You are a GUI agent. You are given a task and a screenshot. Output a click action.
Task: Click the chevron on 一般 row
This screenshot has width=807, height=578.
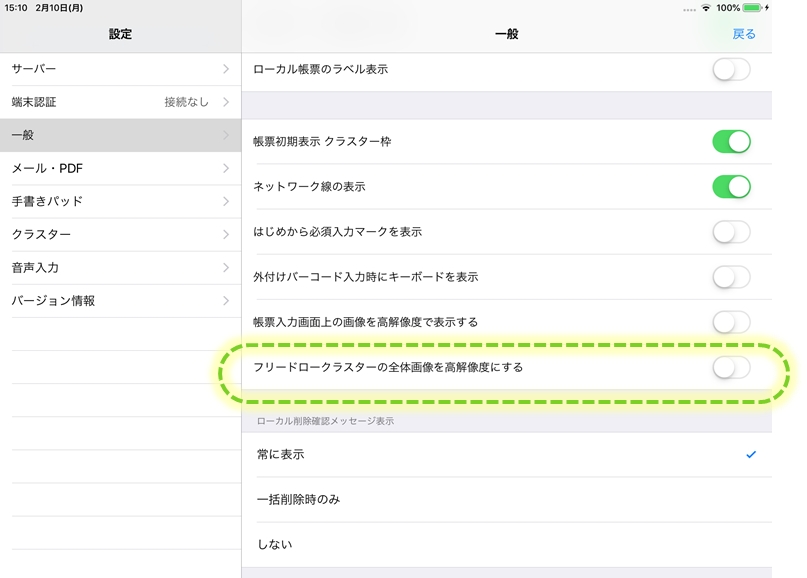pos(226,135)
